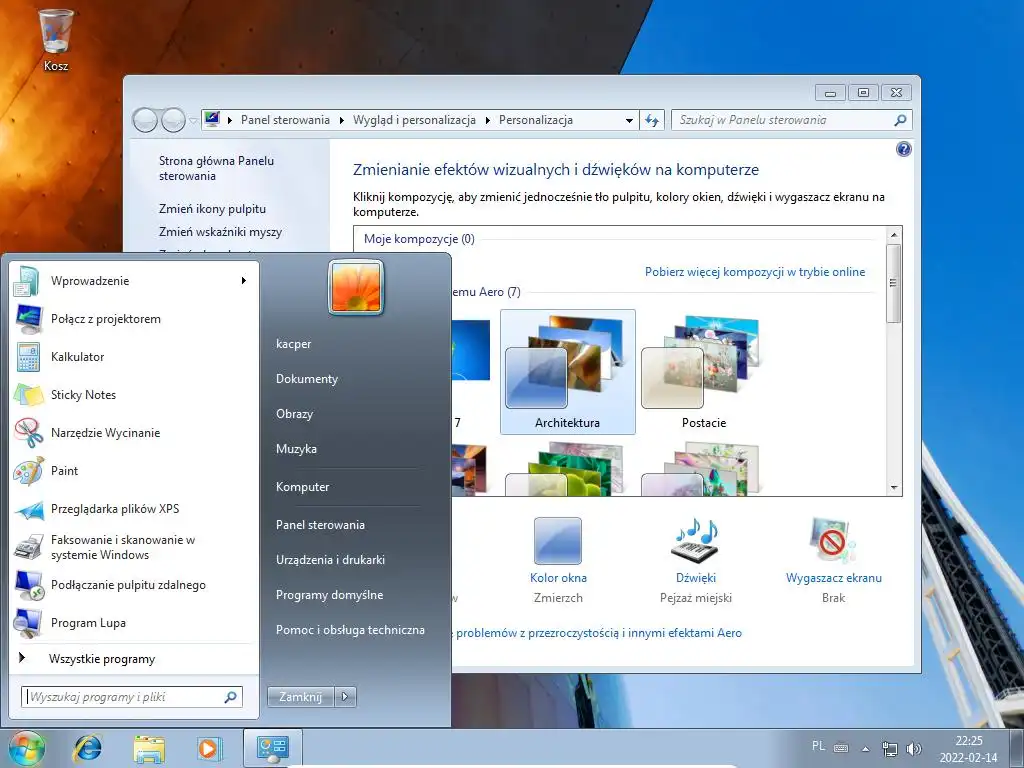This screenshot has width=1024, height=768.
Task: Launch Program Lupa magnifier icon
Action: 27,623
